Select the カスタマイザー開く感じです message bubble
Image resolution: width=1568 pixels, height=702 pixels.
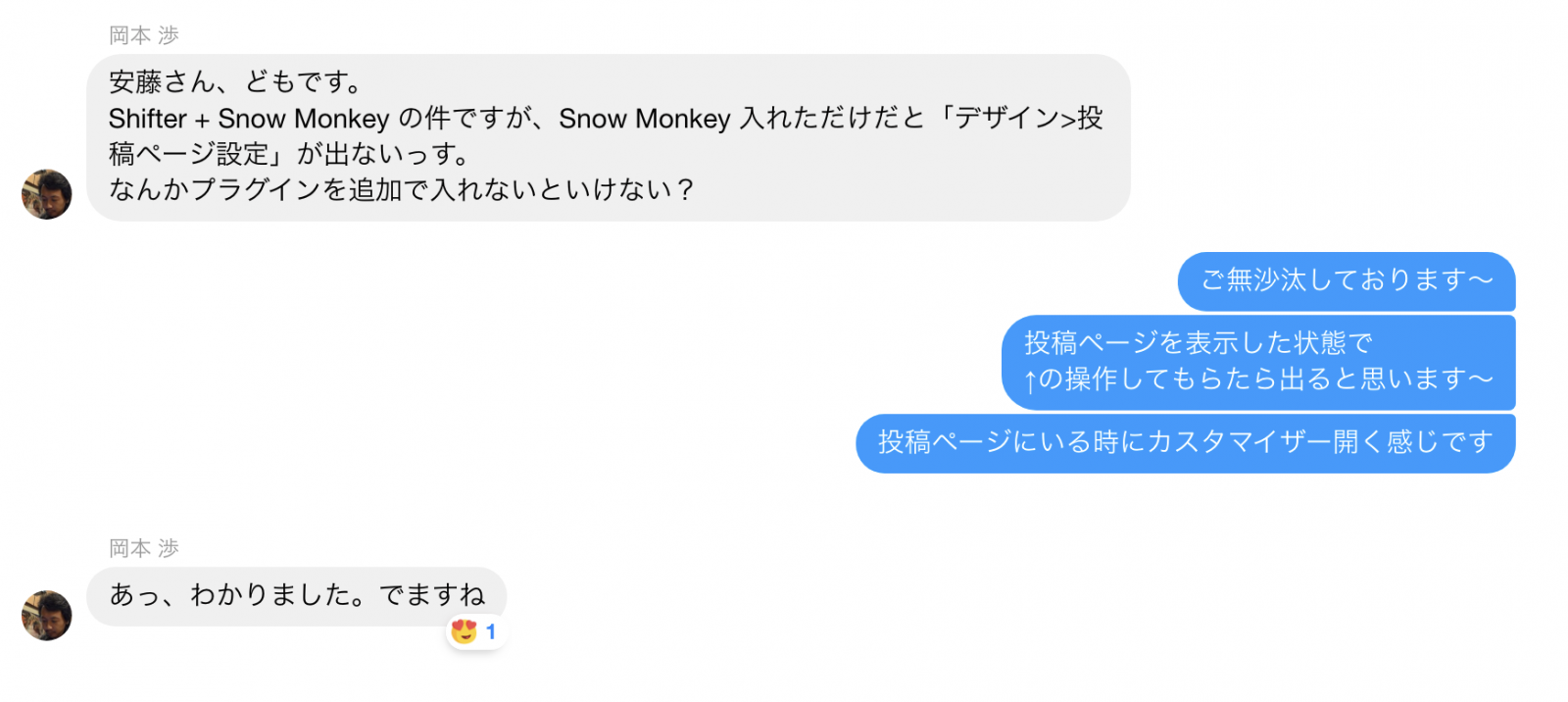coord(1186,443)
